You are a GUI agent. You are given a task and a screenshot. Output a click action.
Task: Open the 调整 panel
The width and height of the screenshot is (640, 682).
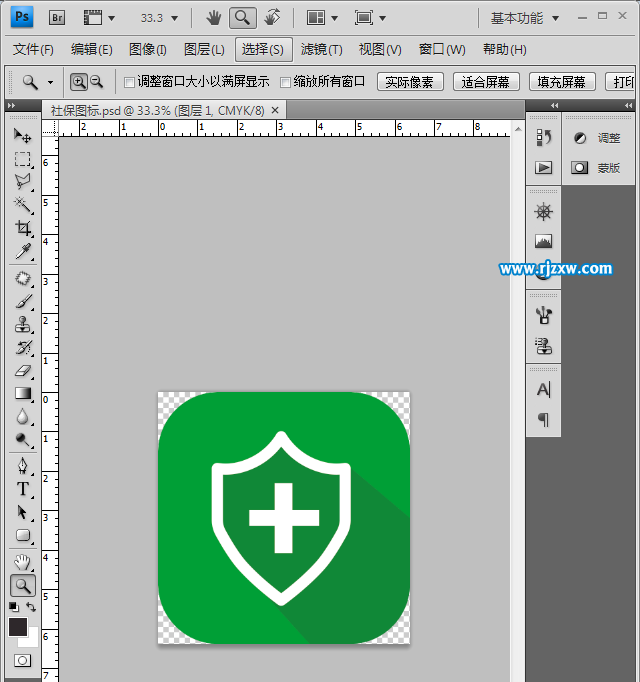pyautogui.click(x=598, y=138)
